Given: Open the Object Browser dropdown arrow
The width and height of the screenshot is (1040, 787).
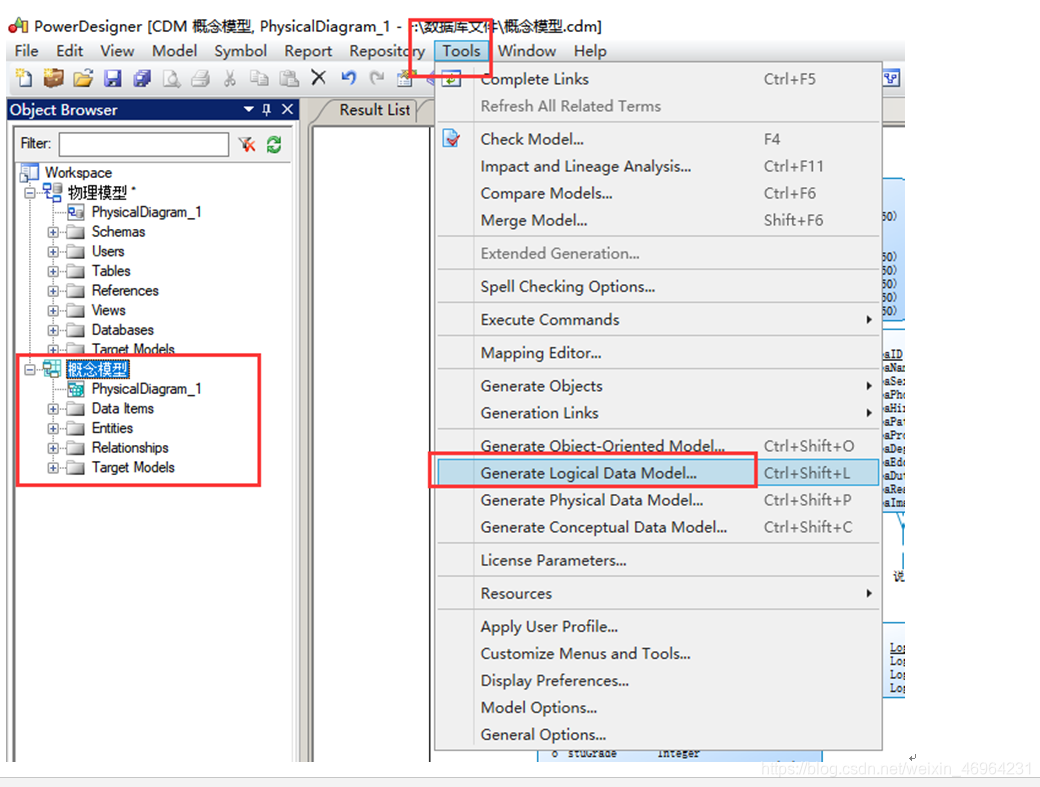Looking at the screenshot, I should pos(249,109).
